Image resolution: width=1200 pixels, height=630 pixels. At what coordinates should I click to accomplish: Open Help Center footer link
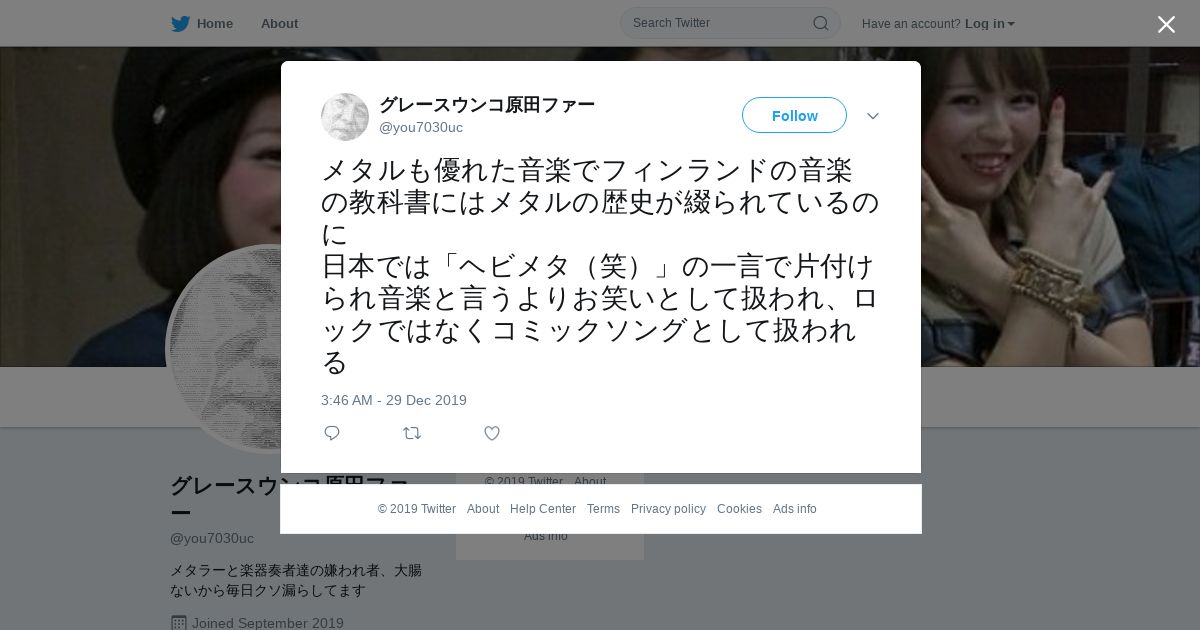click(x=543, y=509)
